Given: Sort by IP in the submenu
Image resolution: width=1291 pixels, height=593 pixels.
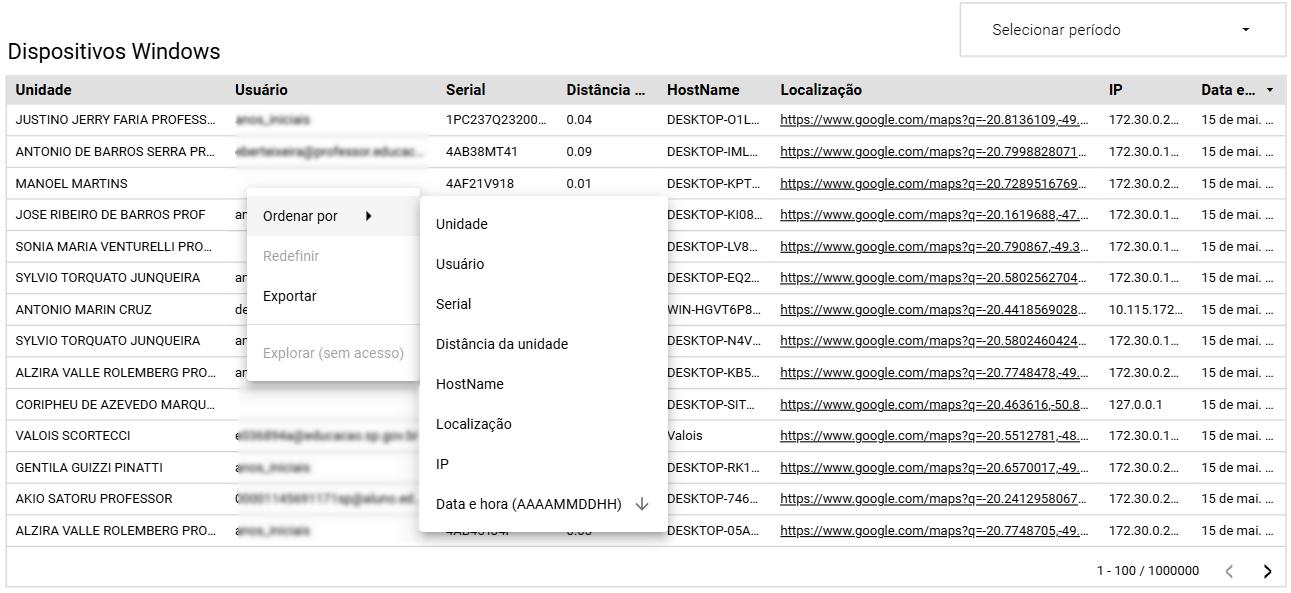Looking at the screenshot, I should 543,464.
